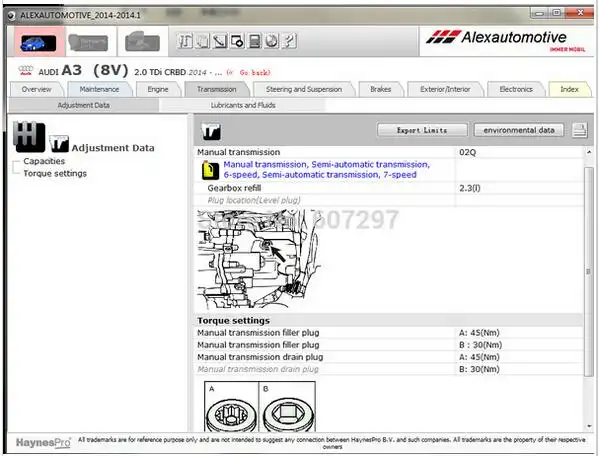Image resolution: width=599 pixels, height=456 pixels.
Task: Follow the Go back link
Action: (x=255, y=73)
